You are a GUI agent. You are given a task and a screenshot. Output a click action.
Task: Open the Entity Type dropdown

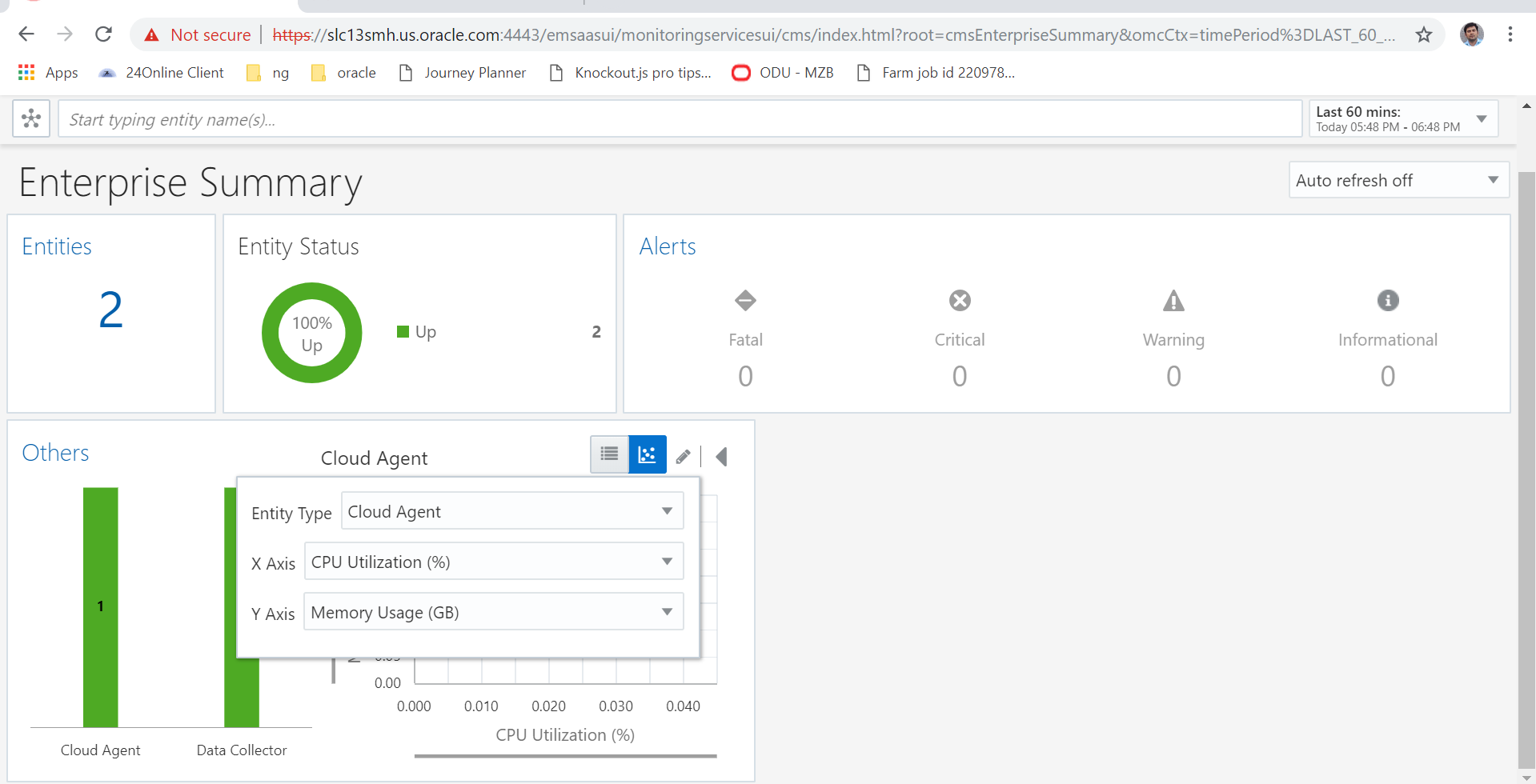coord(512,511)
